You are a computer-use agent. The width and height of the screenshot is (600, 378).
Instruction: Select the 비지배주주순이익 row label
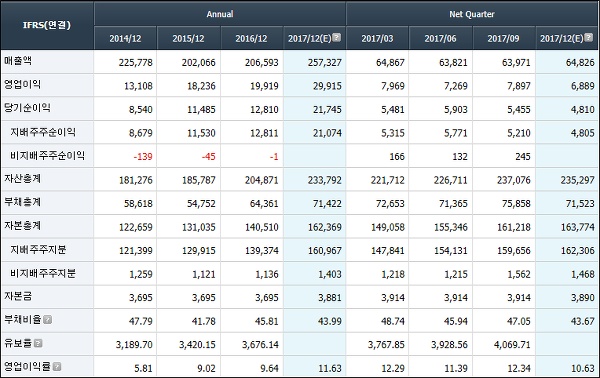point(47,155)
